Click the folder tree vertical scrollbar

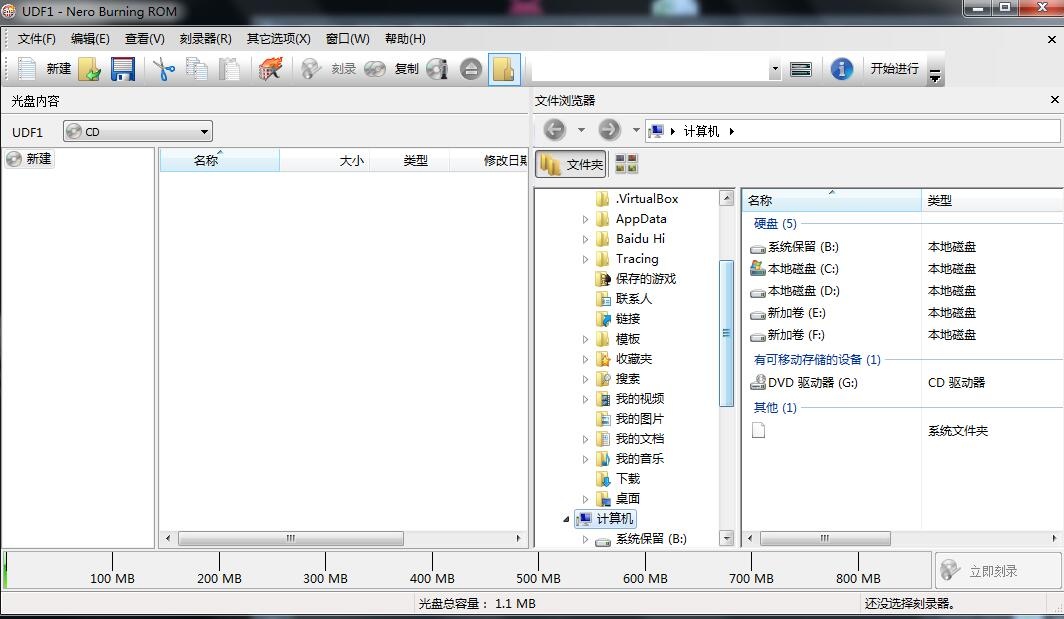coord(727,333)
